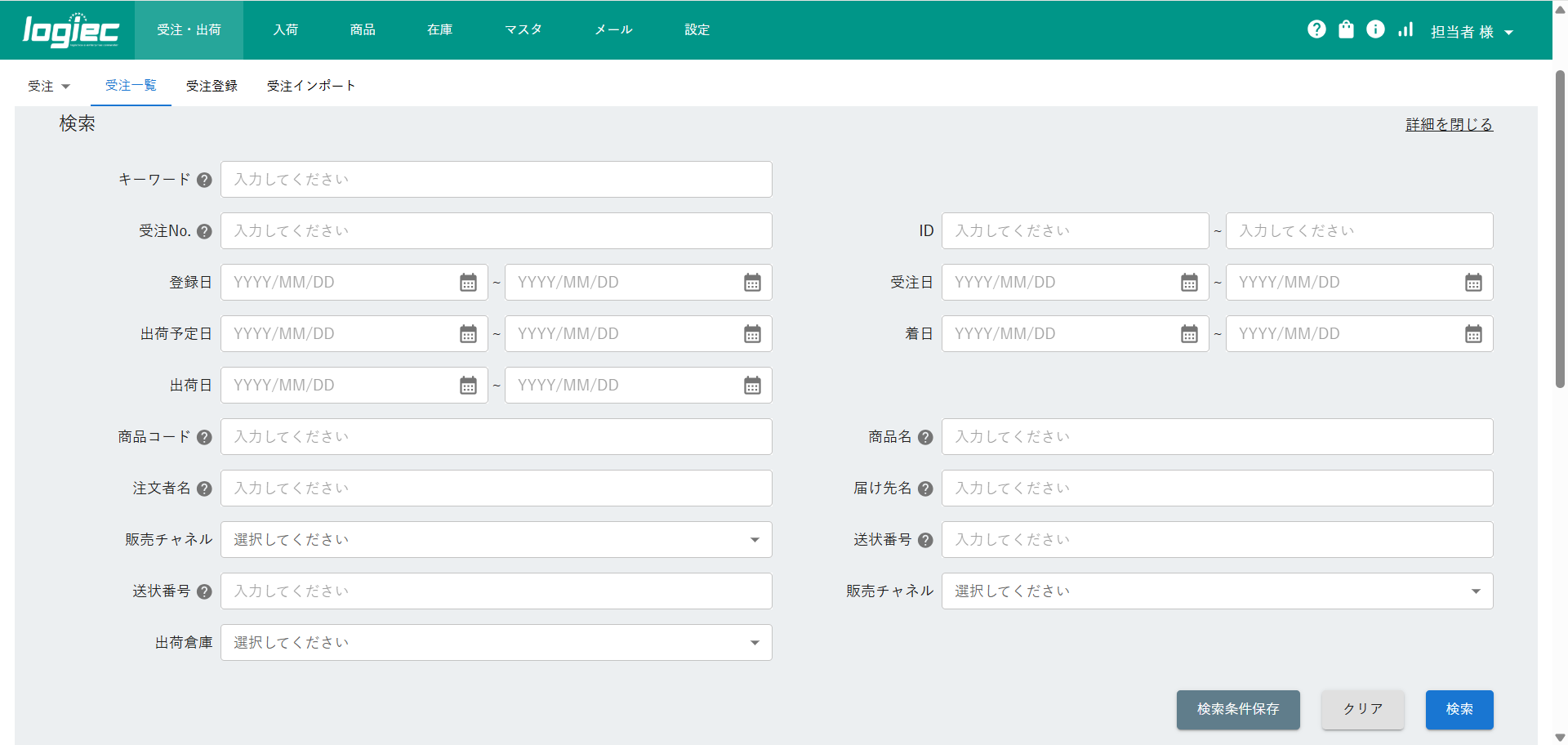Viewport: 1568px width, 745px height.
Task: Open the 担当者 様 user menu
Action: click(x=1472, y=32)
